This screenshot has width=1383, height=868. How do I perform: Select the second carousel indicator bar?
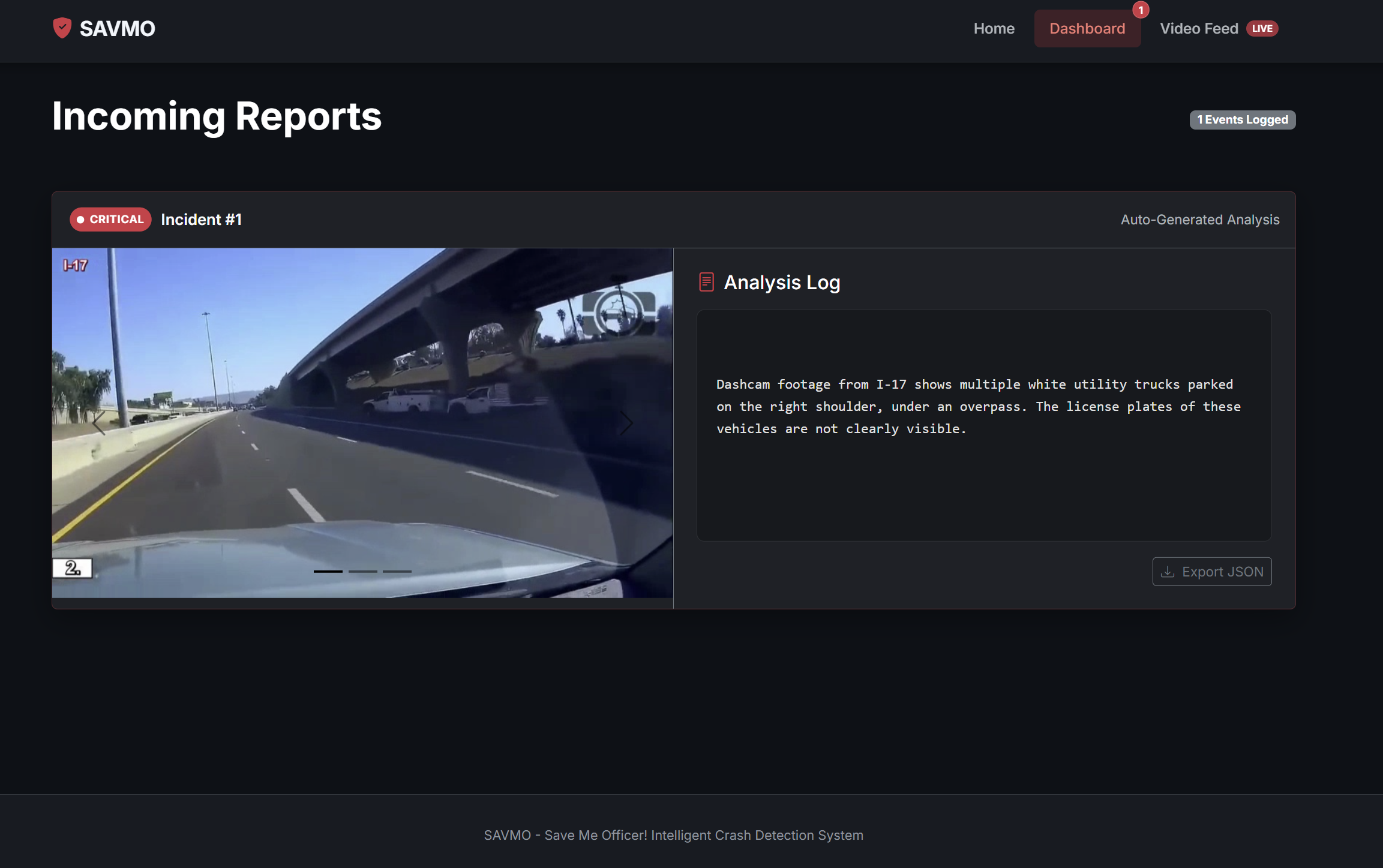tap(362, 571)
